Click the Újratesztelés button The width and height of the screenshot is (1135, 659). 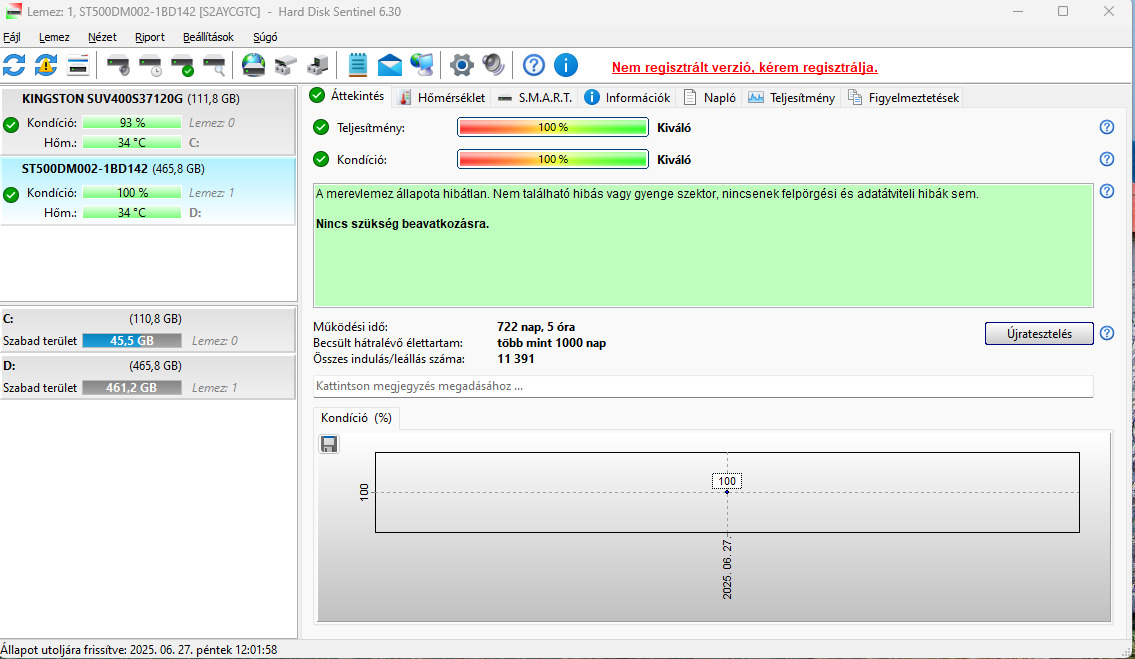tap(1039, 334)
